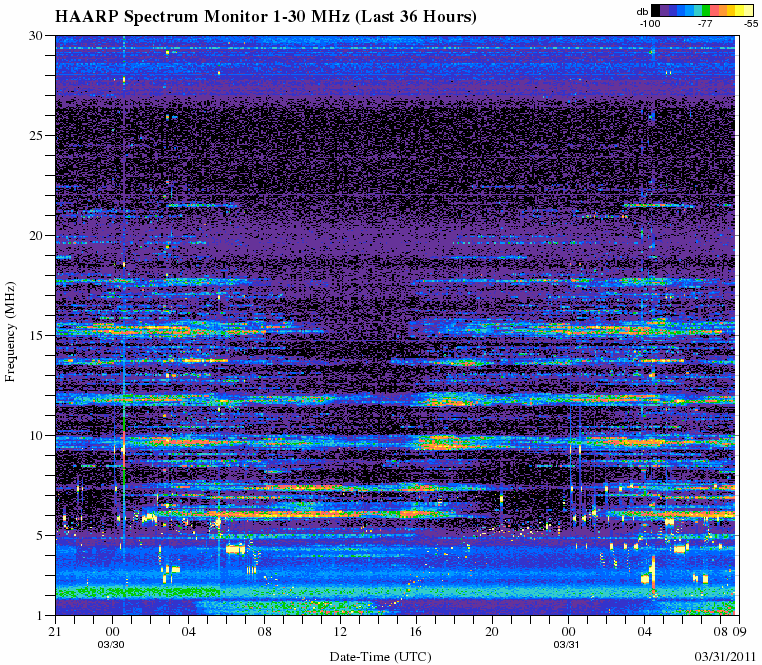The width and height of the screenshot is (762, 665).
Task: Click the '-55' legend value
Action: point(750,23)
